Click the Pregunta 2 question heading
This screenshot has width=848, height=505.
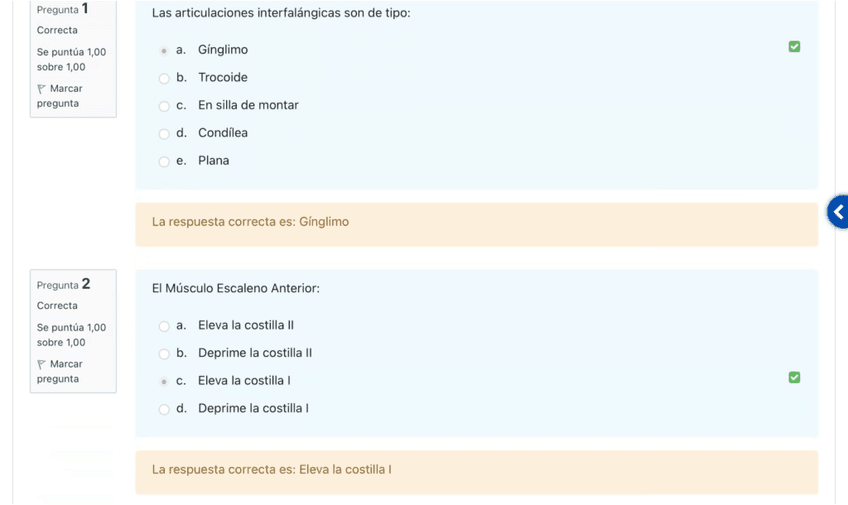click(63, 284)
